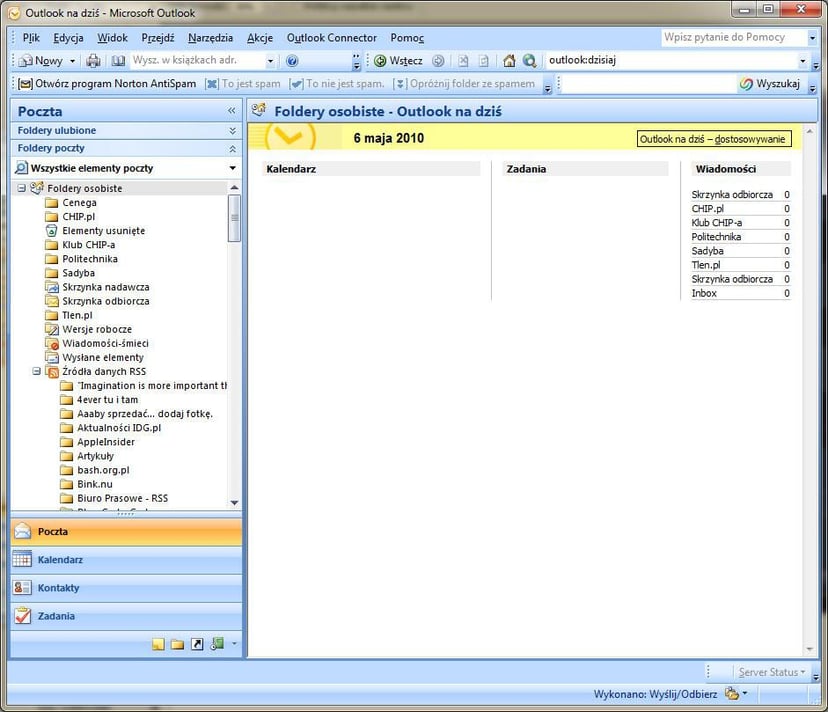Click the Home icon in the web toolbar
The width and height of the screenshot is (828, 712).
(509, 61)
